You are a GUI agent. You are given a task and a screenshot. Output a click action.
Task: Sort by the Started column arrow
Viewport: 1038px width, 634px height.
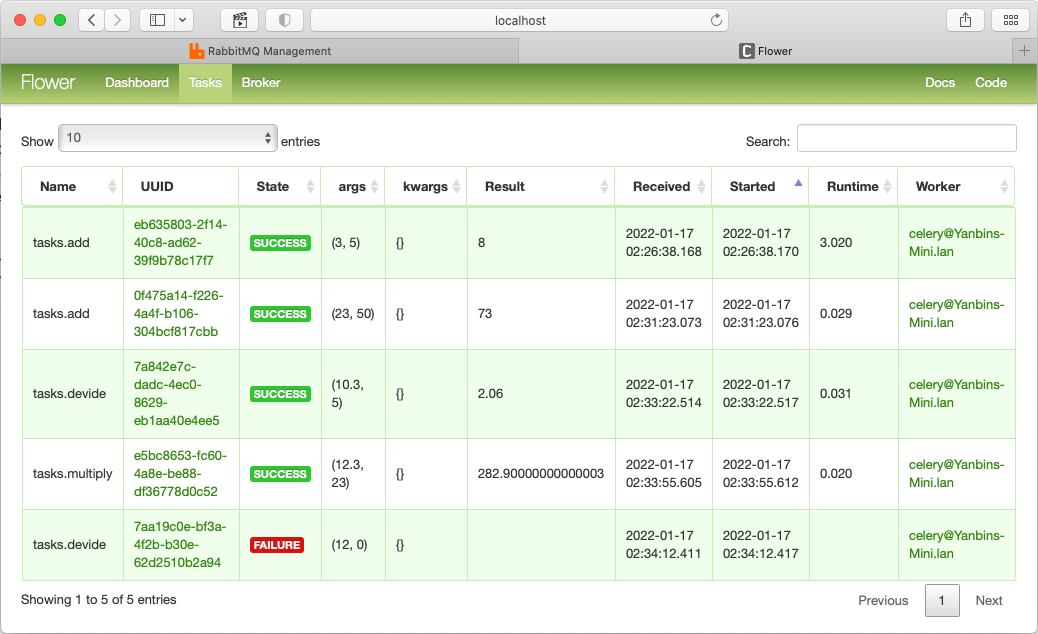pos(797,184)
